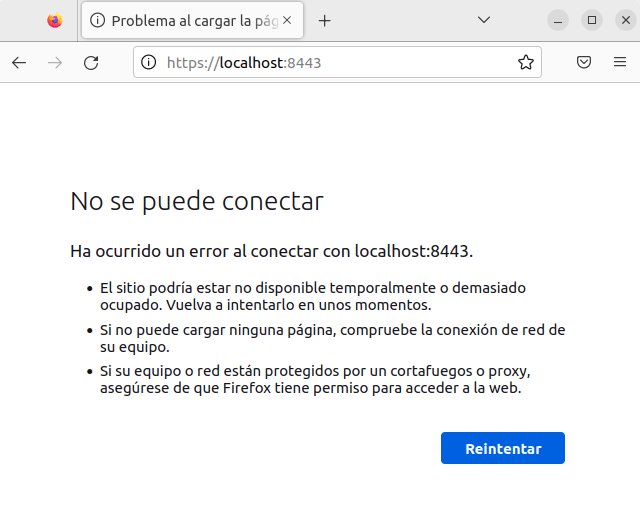Click the Firefox logo icon
Image resolution: width=640 pixels, height=506 pixels.
coord(55,20)
